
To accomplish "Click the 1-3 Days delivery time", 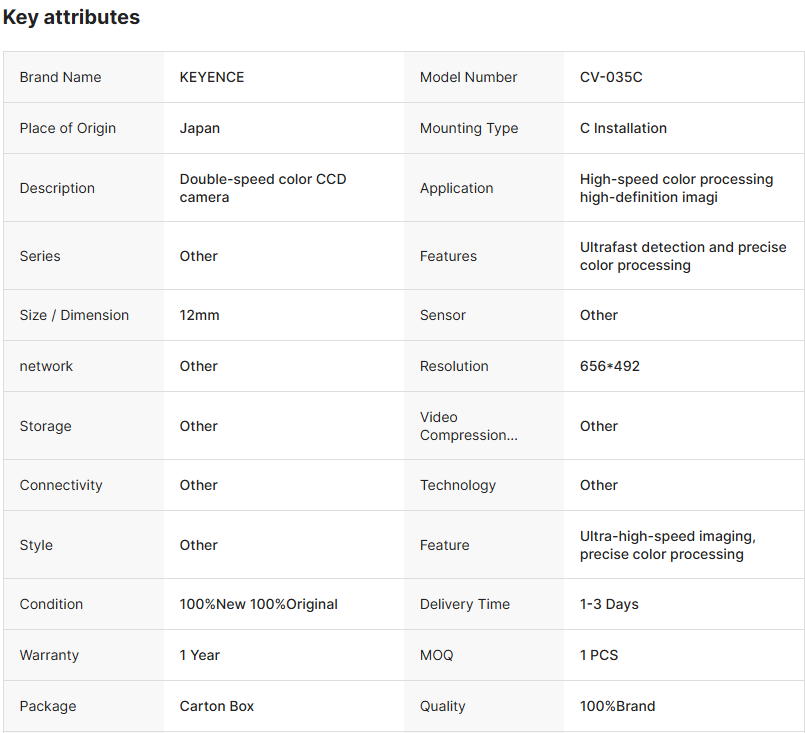I will click(609, 604).
